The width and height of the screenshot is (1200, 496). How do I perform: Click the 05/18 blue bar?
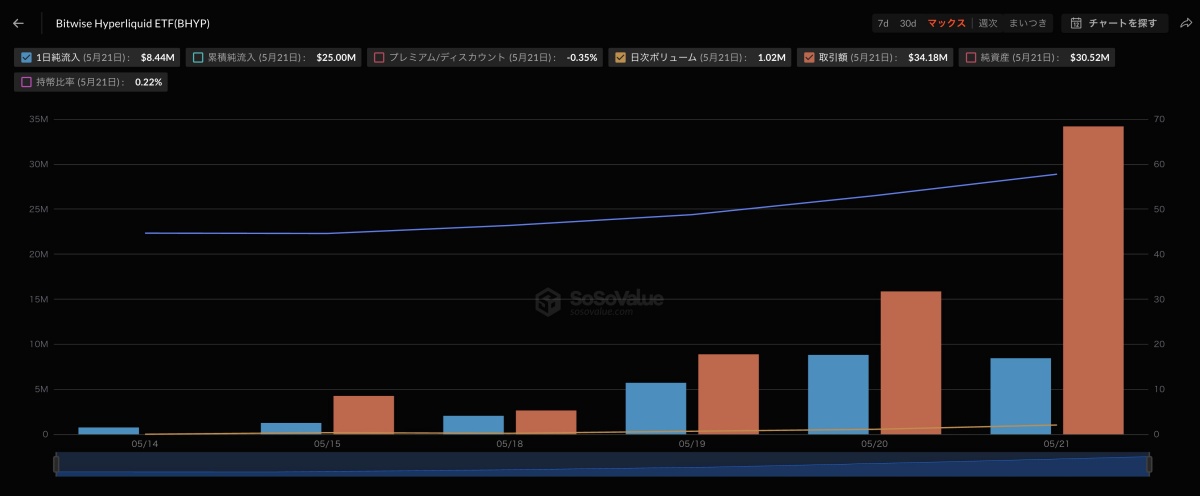pos(473,425)
